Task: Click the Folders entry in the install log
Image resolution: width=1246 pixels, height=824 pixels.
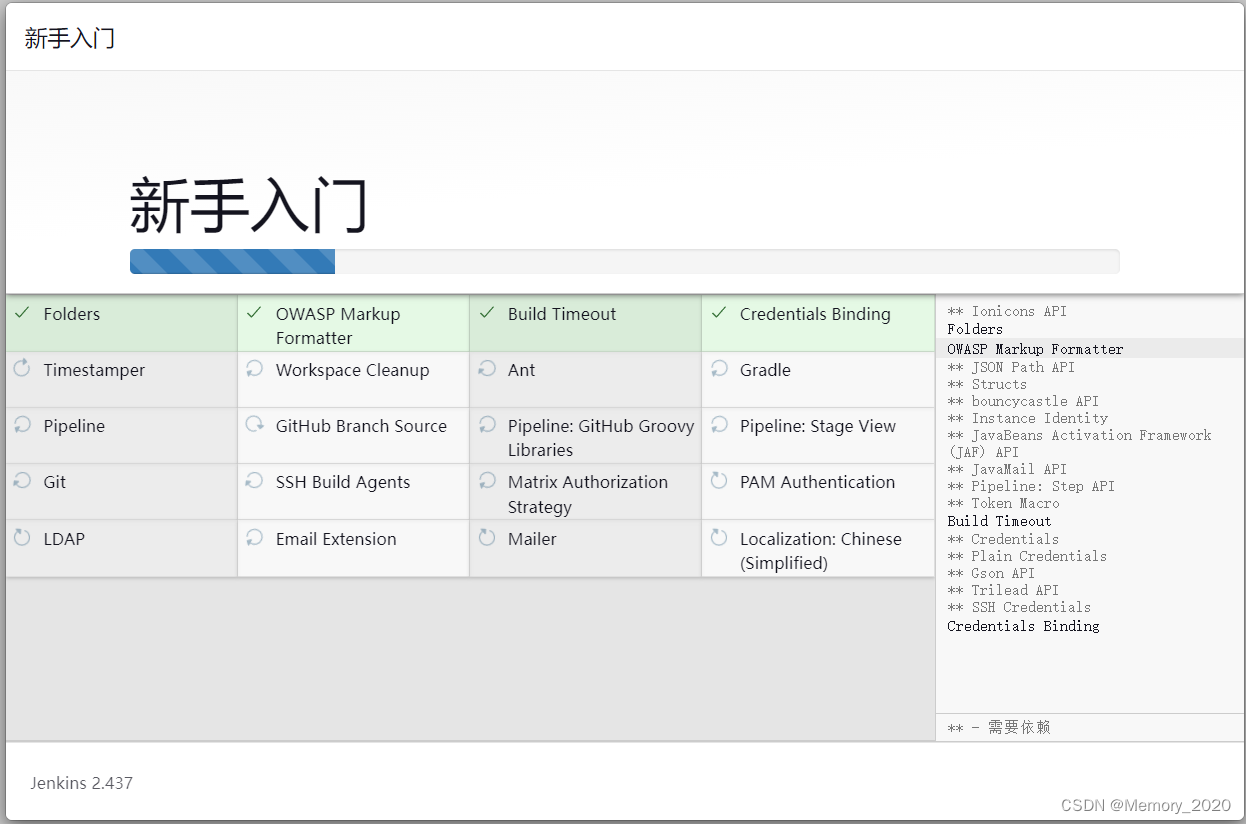Action: (975, 329)
